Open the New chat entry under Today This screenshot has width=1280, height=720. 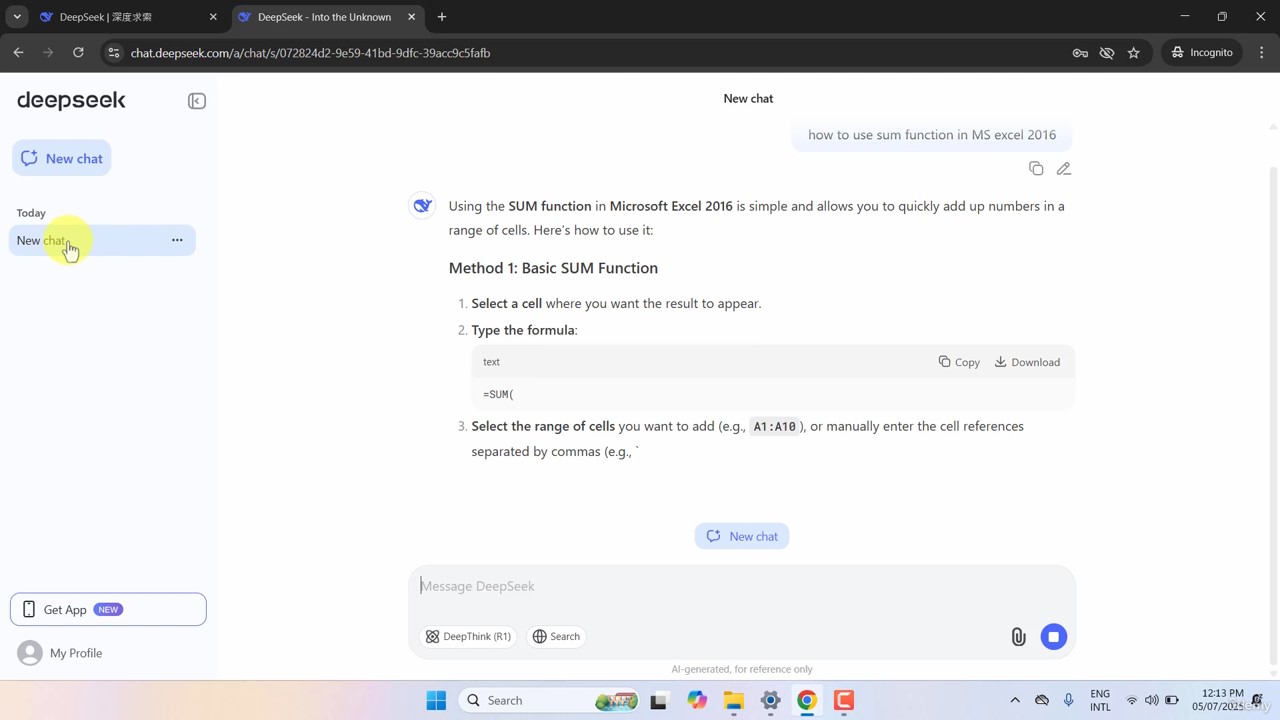pyautogui.click(x=102, y=240)
